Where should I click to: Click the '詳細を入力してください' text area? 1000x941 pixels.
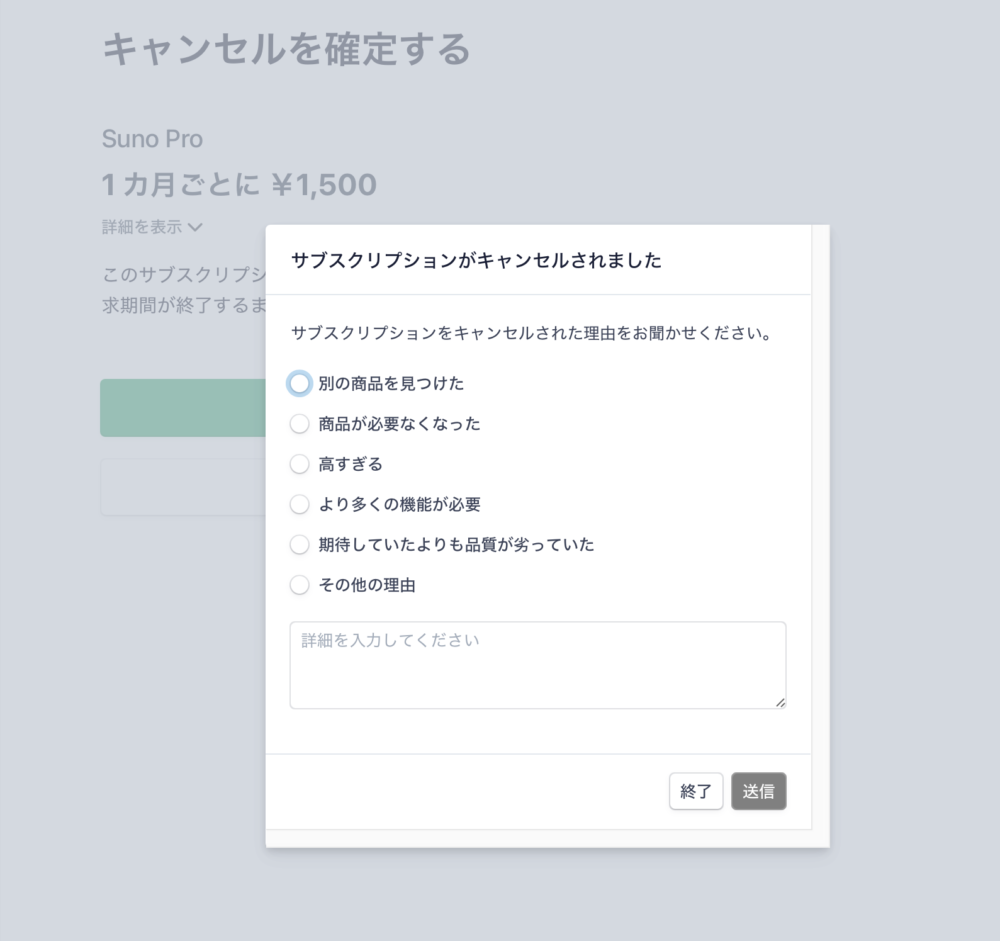point(537,665)
